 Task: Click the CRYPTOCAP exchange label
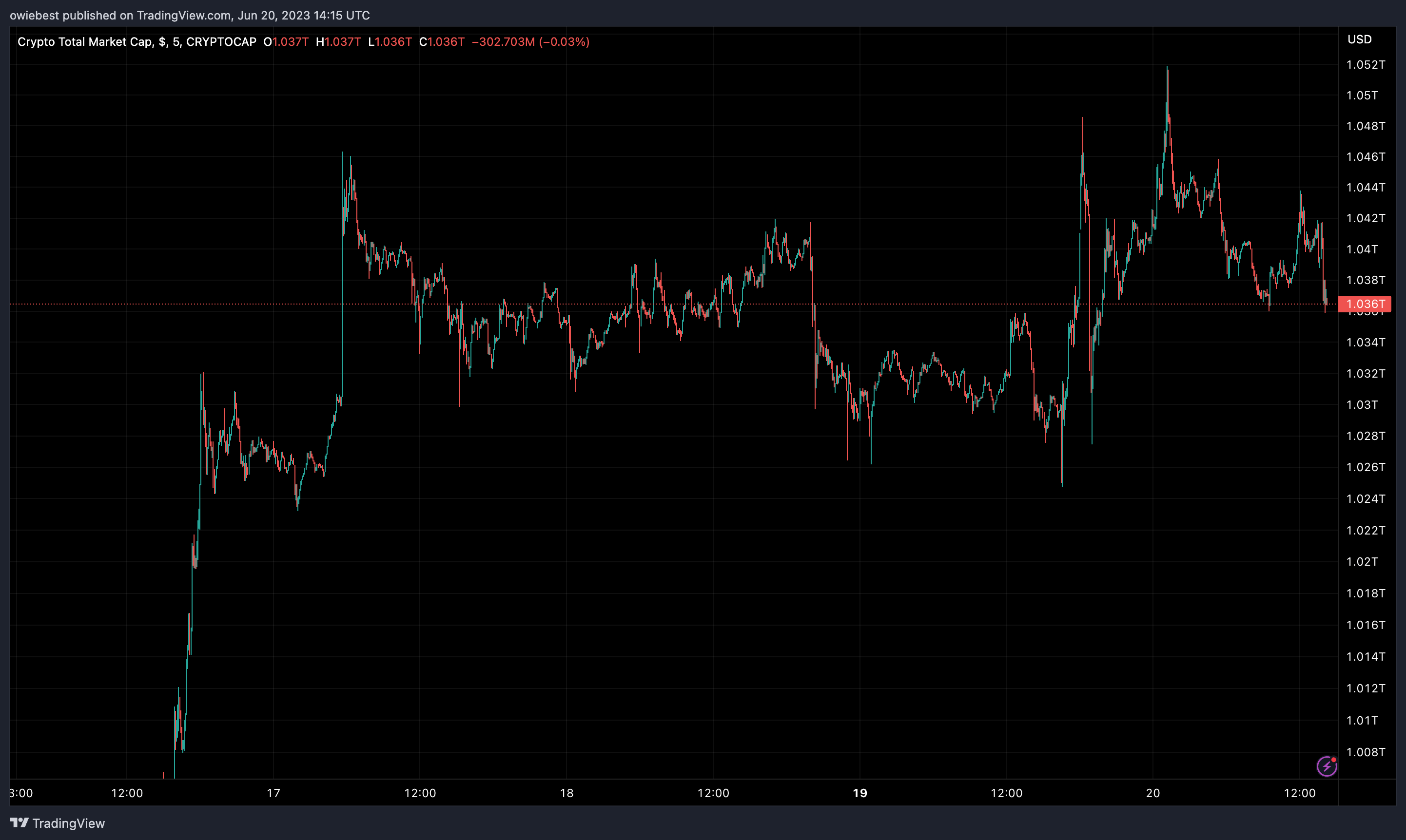(221, 42)
